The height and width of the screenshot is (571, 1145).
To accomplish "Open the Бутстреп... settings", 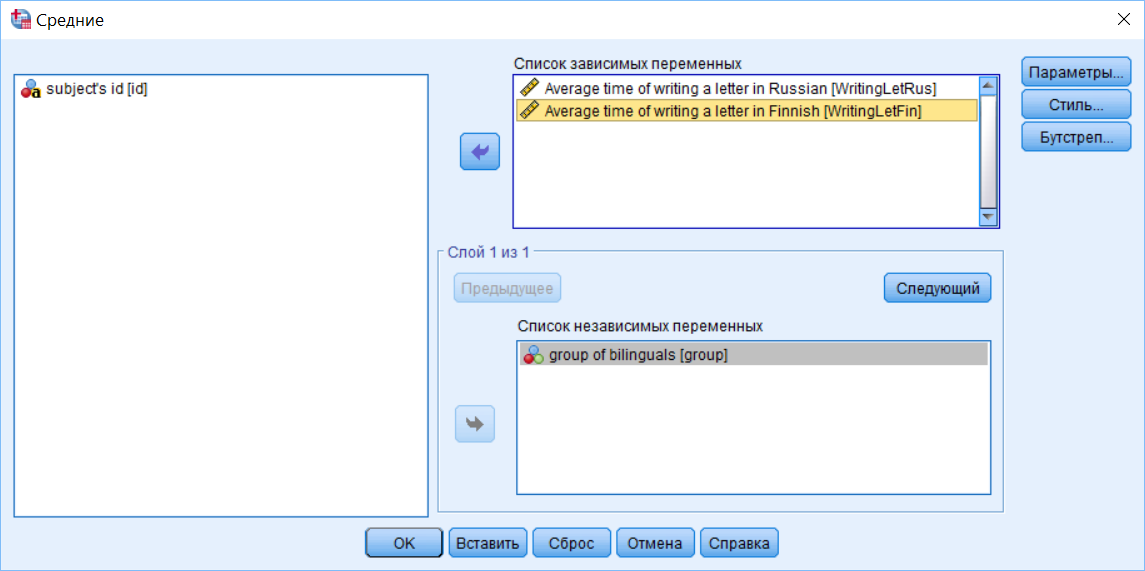I will point(1076,137).
